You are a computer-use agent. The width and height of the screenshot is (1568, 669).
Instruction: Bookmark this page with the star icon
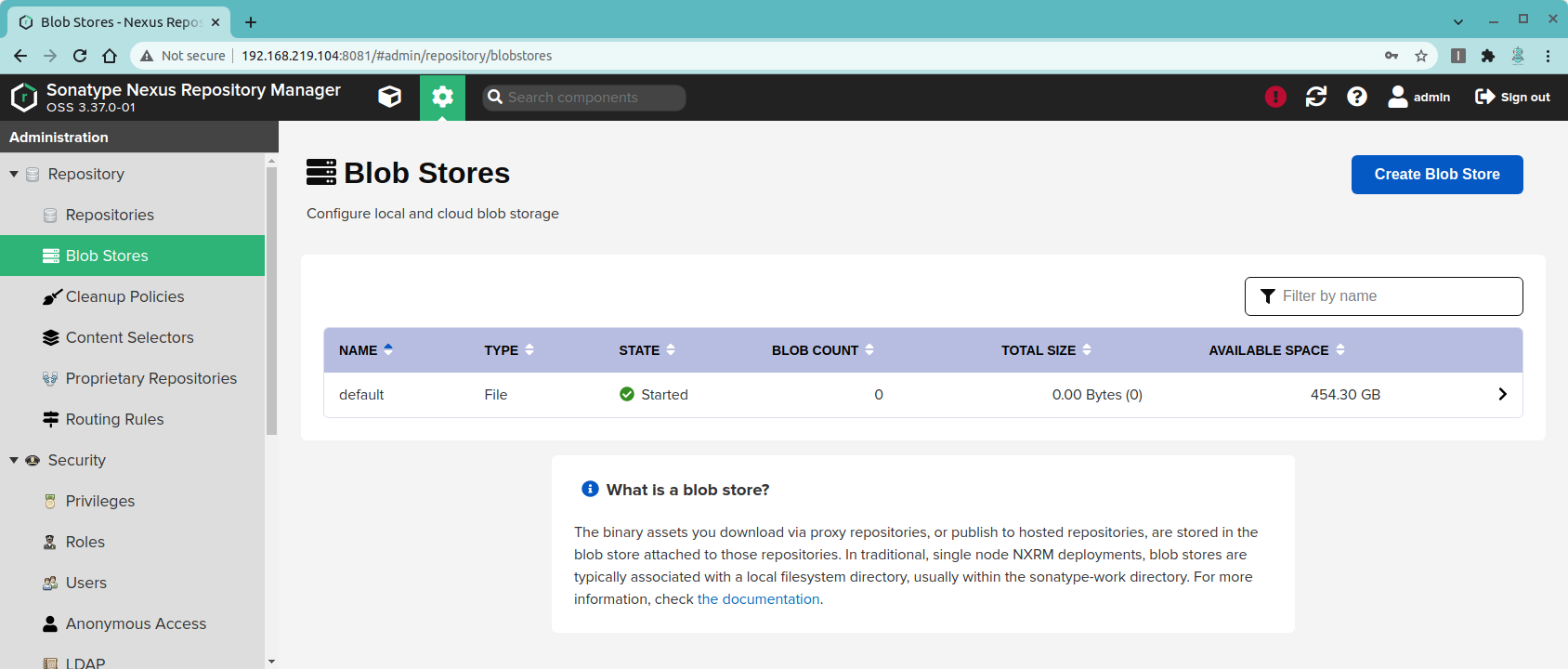(1421, 56)
